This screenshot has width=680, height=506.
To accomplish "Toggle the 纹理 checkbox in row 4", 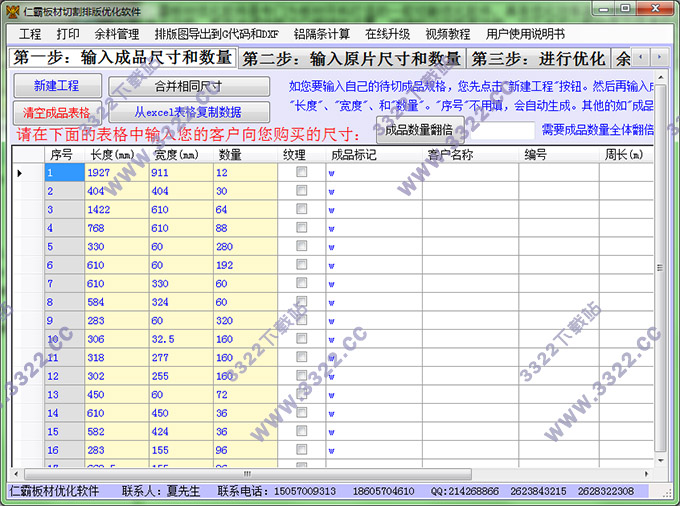I will tap(301, 228).
